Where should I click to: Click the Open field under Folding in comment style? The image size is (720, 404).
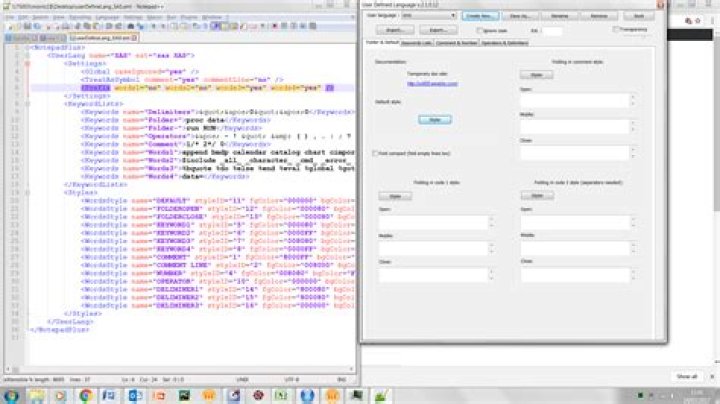click(574, 101)
